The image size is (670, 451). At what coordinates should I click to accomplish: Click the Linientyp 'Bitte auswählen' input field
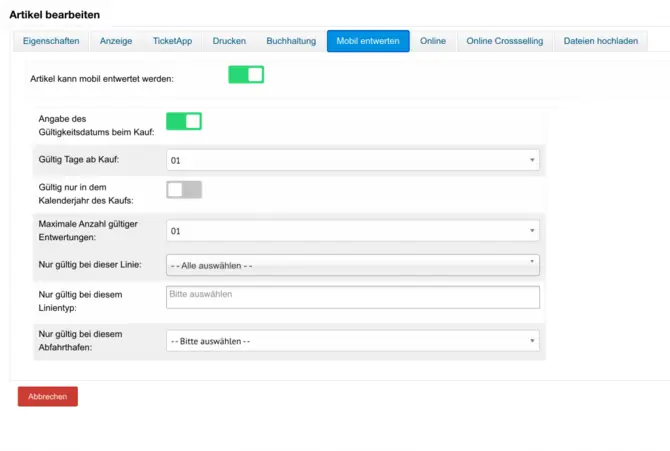[x=352, y=297]
